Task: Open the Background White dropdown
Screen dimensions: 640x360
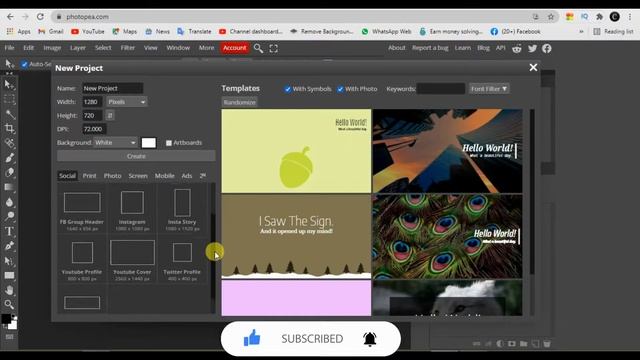Action: tap(116, 143)
